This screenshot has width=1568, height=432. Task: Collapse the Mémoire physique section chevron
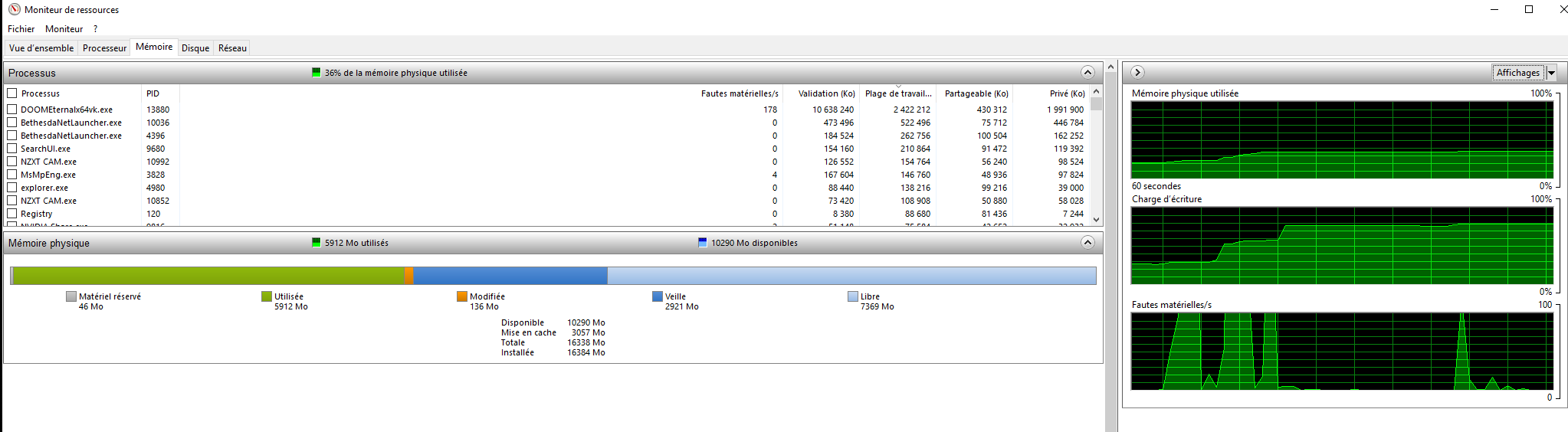tap(1087, 243)
